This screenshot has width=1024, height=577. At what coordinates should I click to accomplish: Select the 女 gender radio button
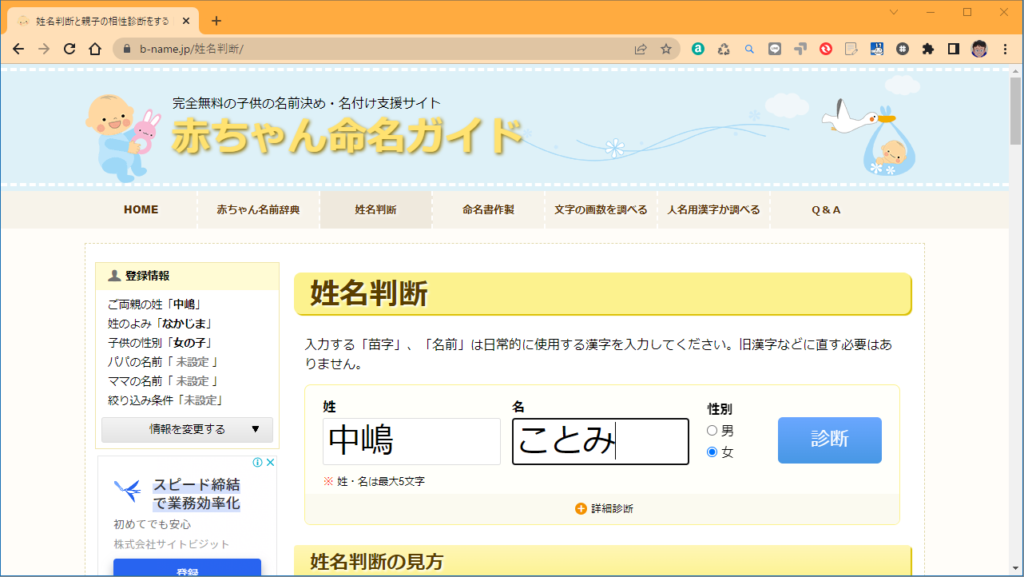[711, 452]
